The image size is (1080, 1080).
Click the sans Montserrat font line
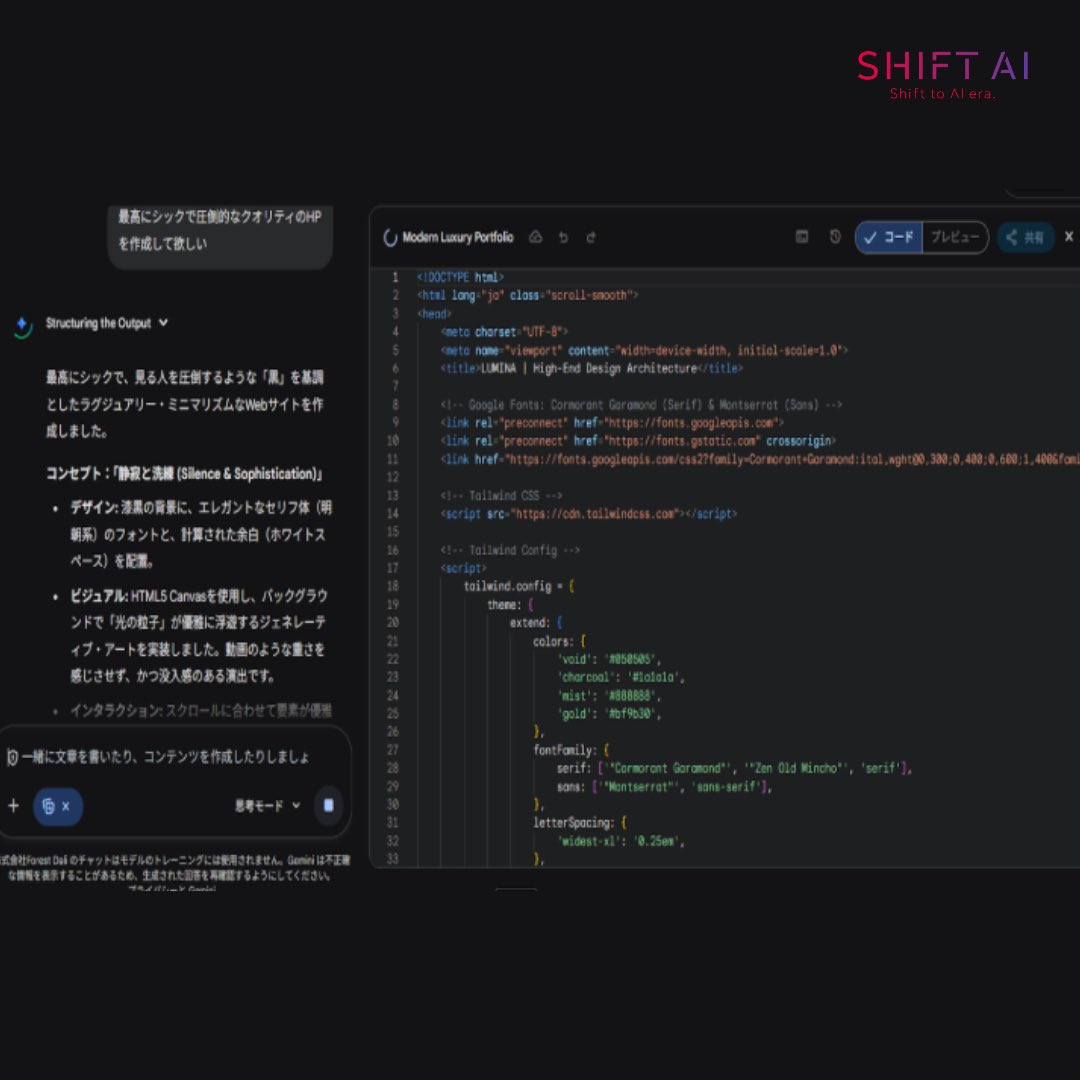click(x=665, y=786)
